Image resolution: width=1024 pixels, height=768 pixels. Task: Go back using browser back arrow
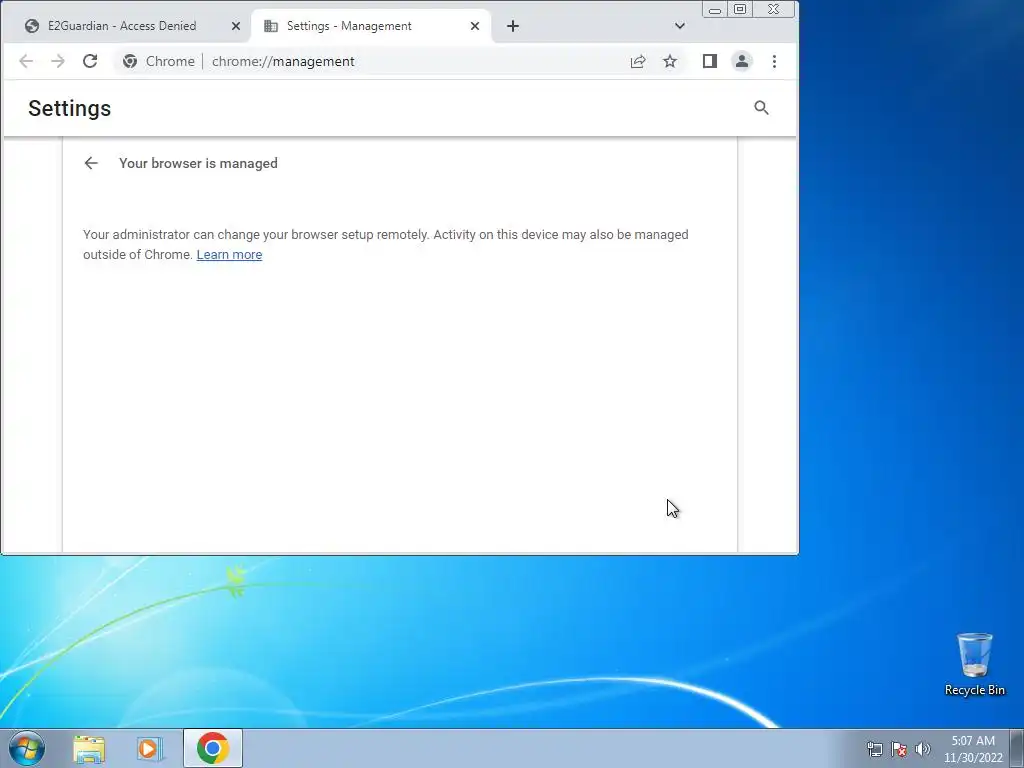26,61
